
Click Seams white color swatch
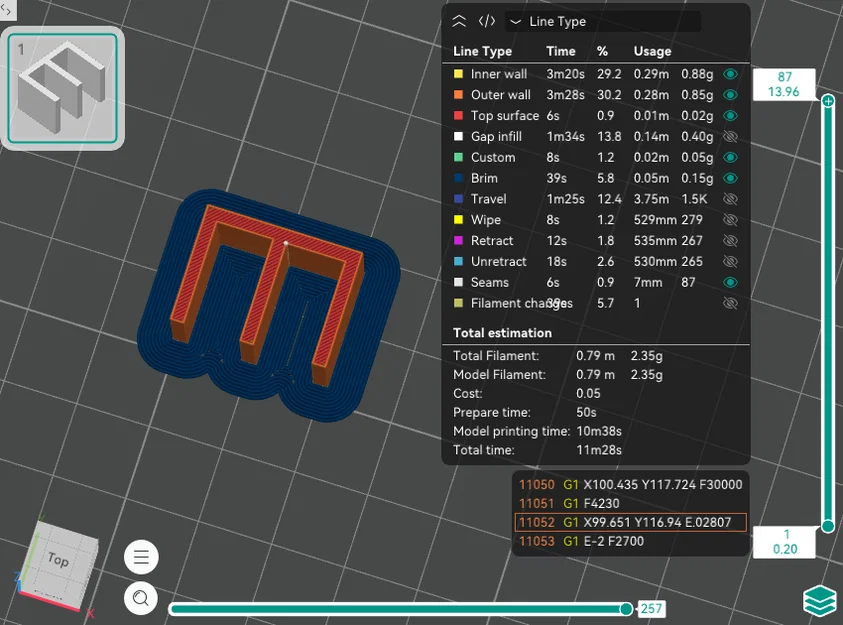[458, 283]
